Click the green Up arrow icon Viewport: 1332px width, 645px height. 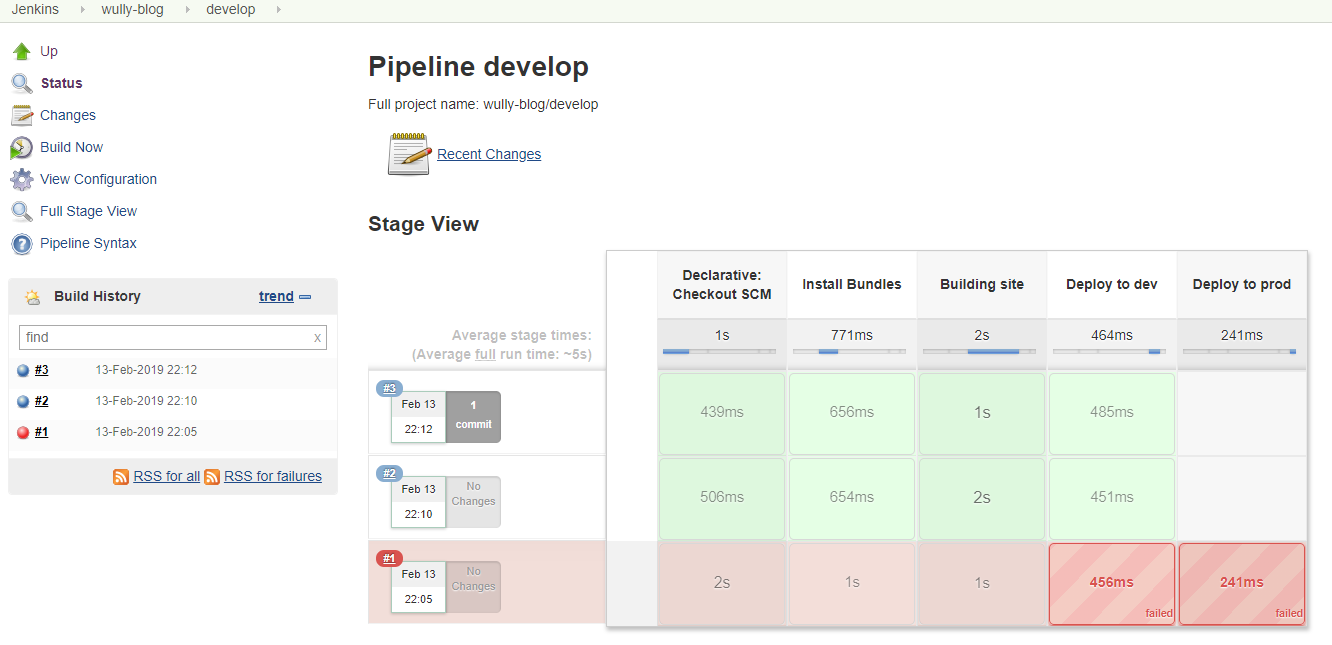[x=21, y=51]
